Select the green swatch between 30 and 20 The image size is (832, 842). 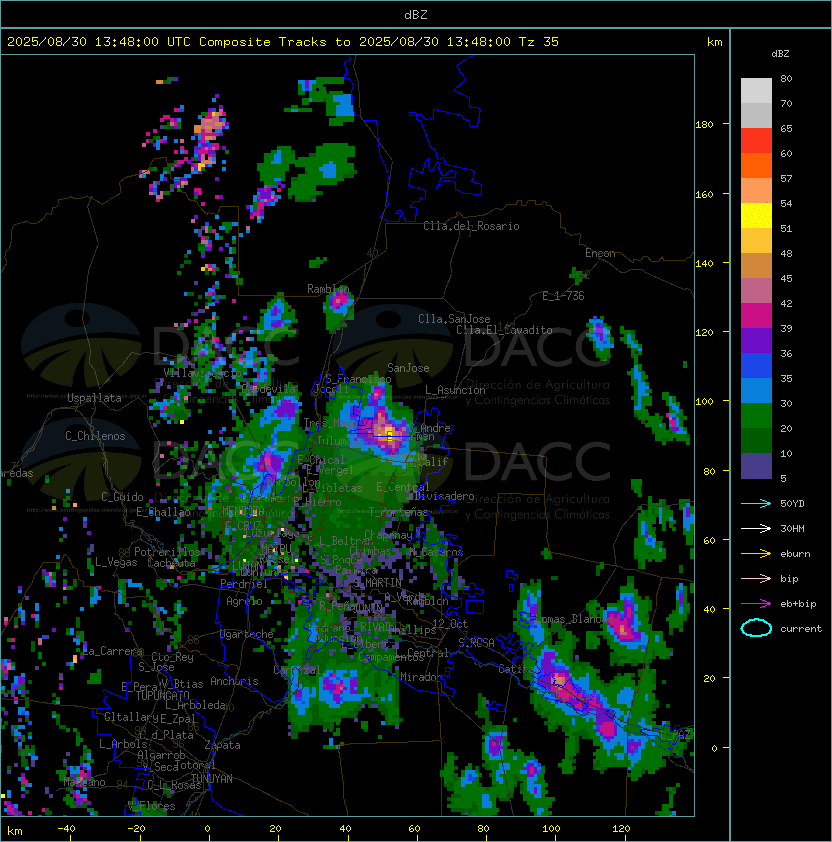[x=756, y=415]
